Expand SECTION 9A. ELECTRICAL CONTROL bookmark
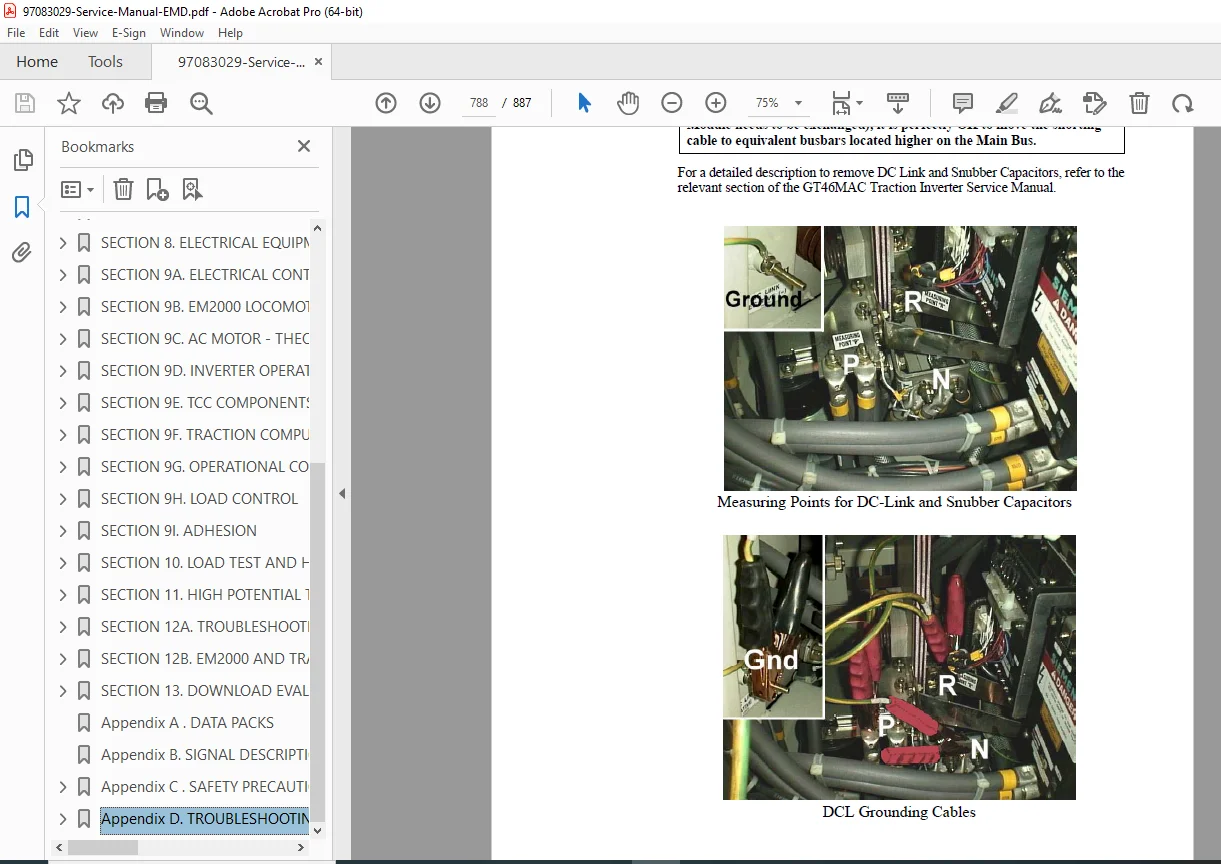The height and width of the screenshot is (864, 1221). coord(63,275)
